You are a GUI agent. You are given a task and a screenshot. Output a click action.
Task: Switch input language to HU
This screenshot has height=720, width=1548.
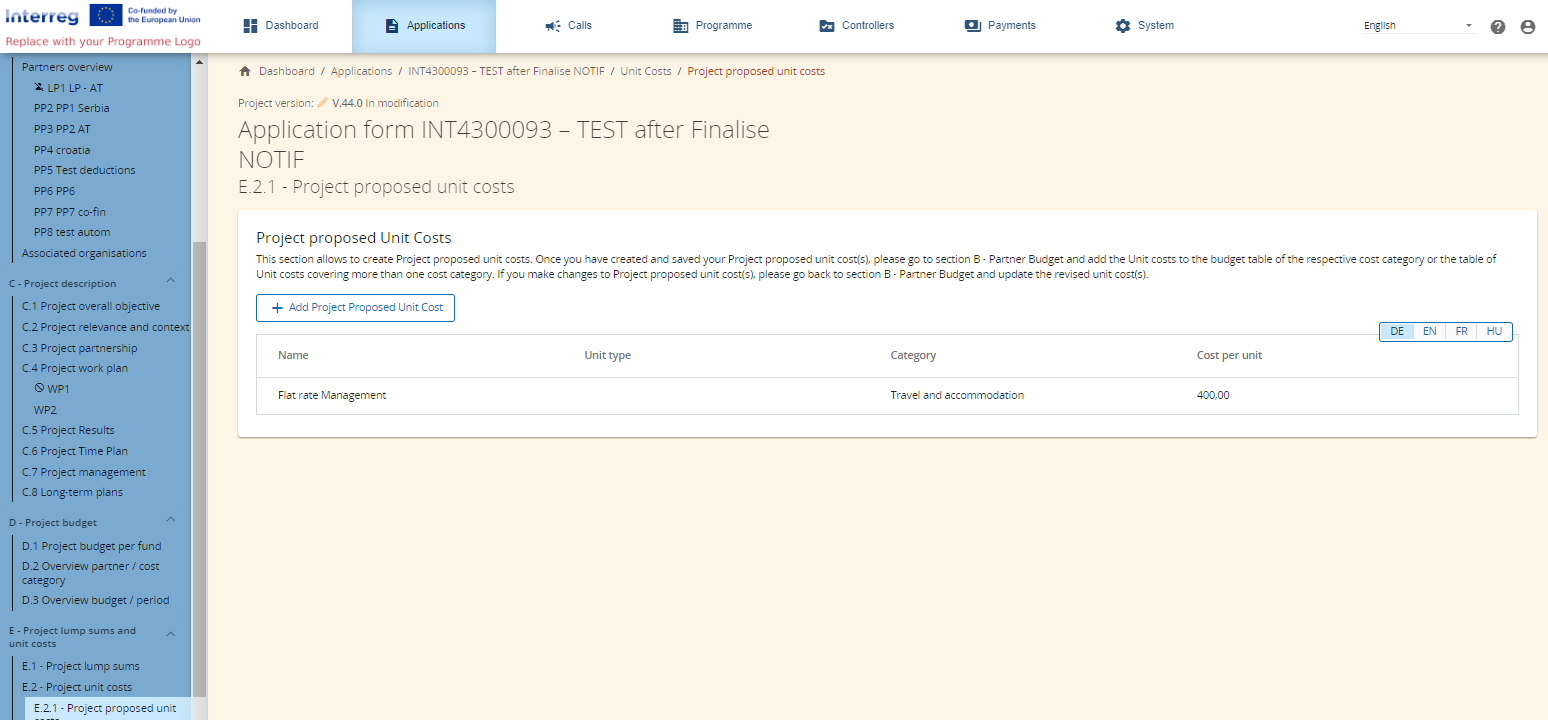pos(1494,331)
